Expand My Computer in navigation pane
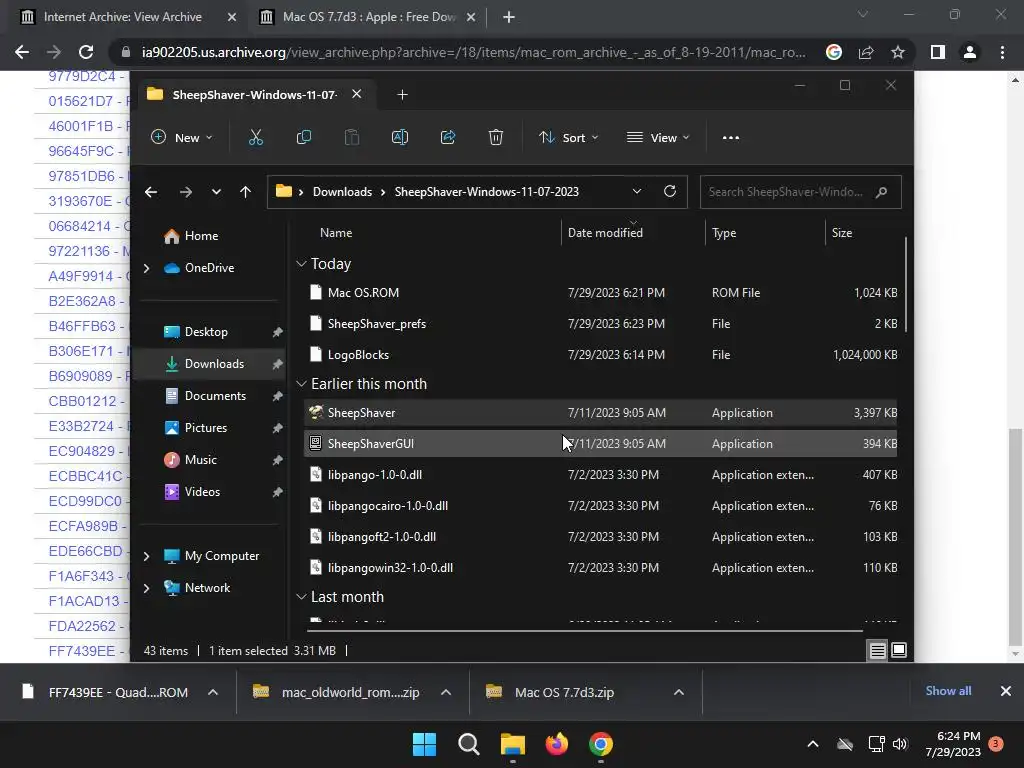This screenshot has height=768, width=1024. 146,556
